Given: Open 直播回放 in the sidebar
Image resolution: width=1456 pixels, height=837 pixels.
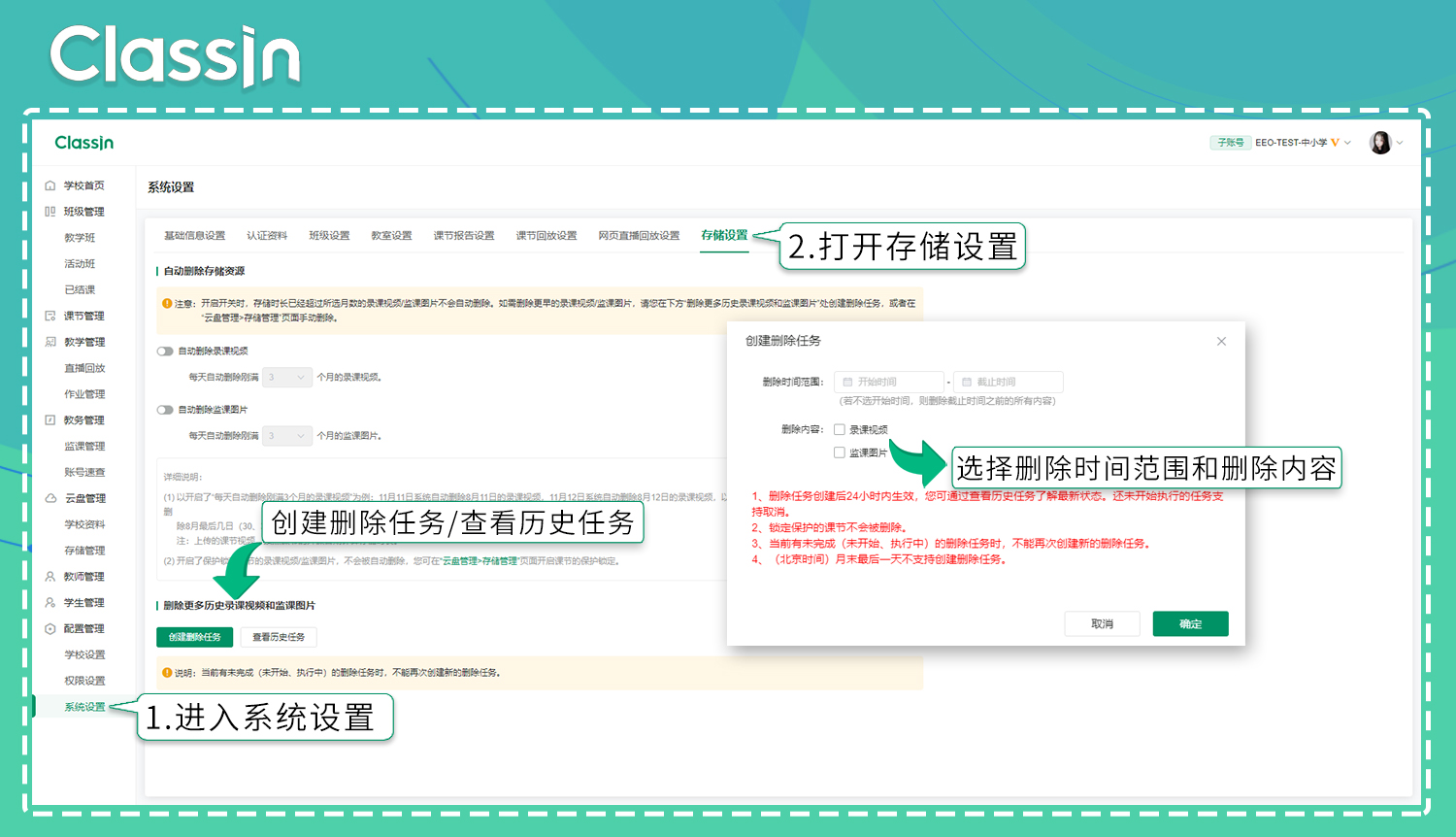Looking at the screenshot, I should tap(84, 368).
